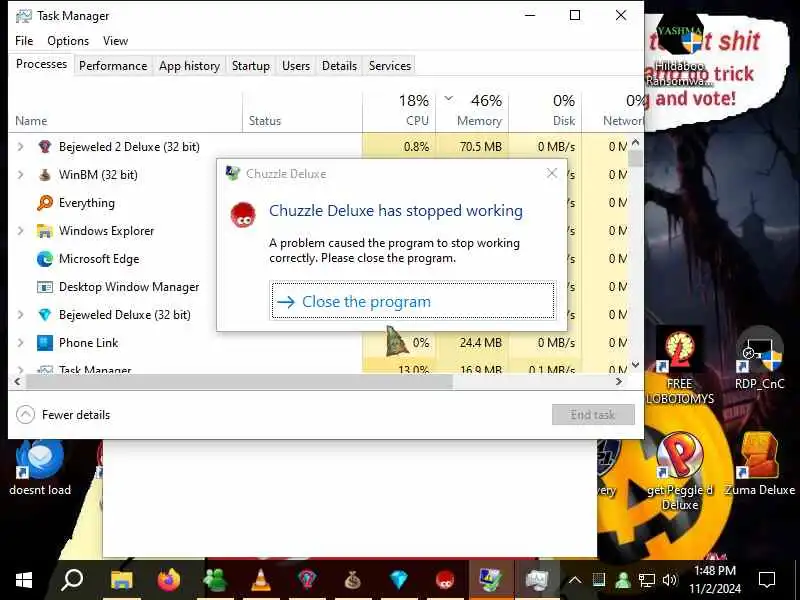800x600 pixels.
Task: Click the red Chuzzle icon in the error dialog
Action: pyautogui.click(x=243, y=215)
